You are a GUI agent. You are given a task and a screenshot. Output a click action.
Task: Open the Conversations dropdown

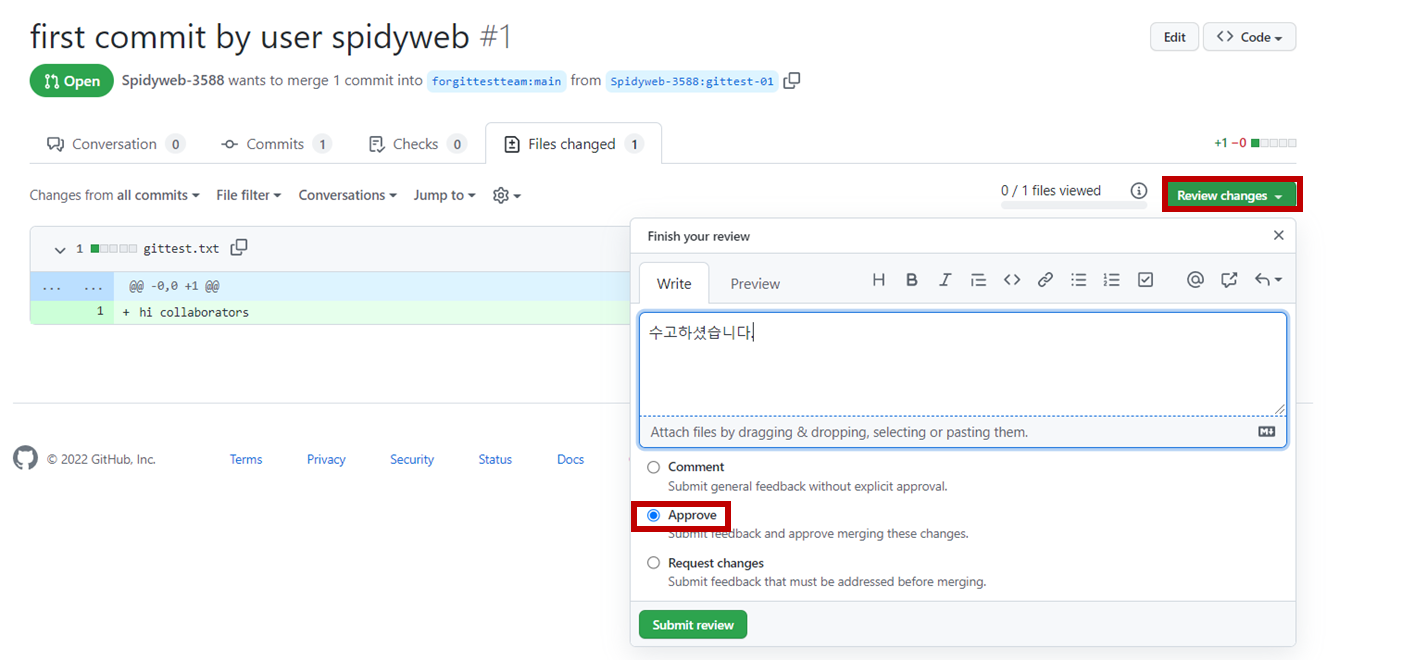pos(347,195)
